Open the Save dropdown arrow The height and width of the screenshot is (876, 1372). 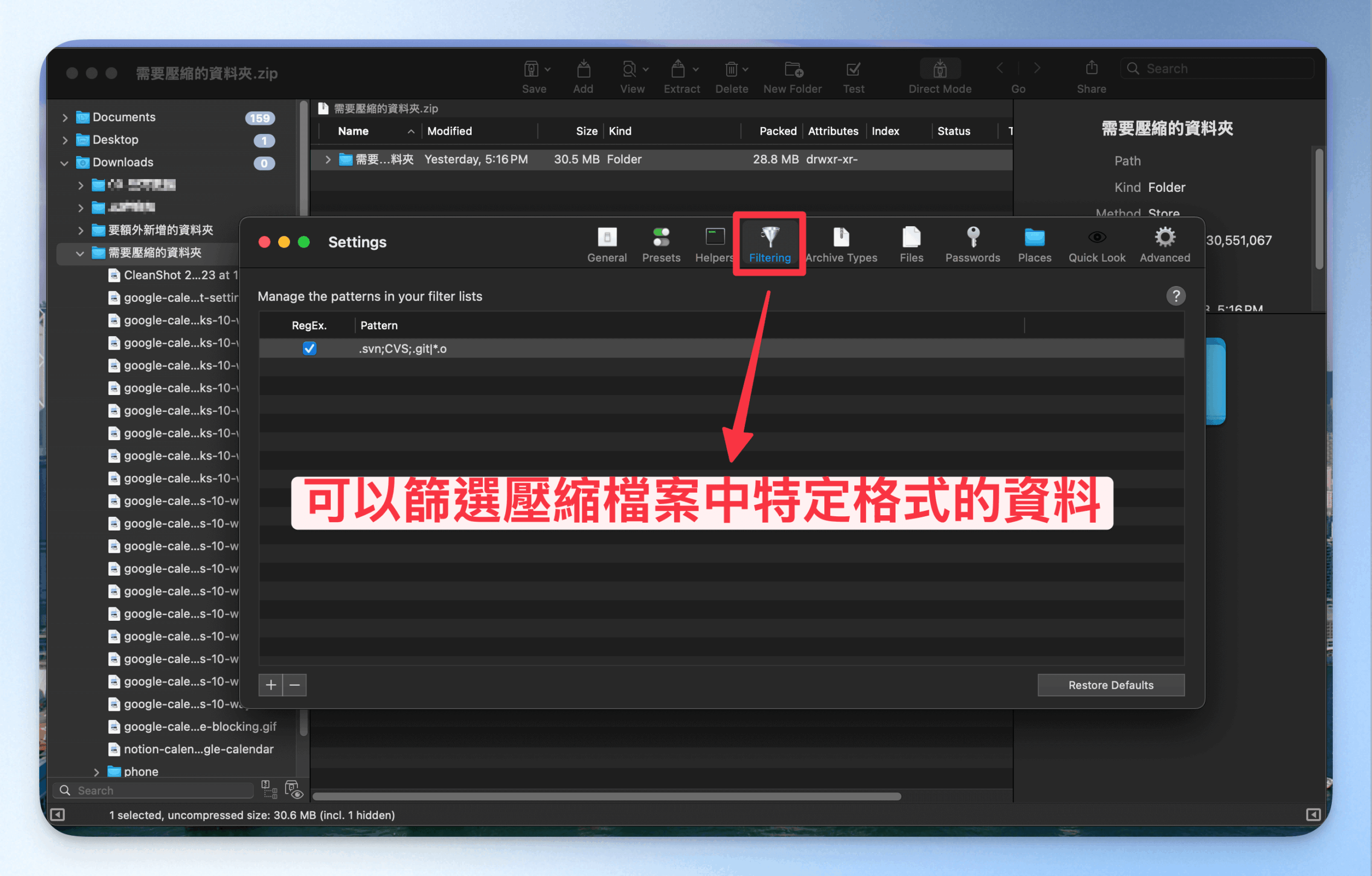pos(548,70)
